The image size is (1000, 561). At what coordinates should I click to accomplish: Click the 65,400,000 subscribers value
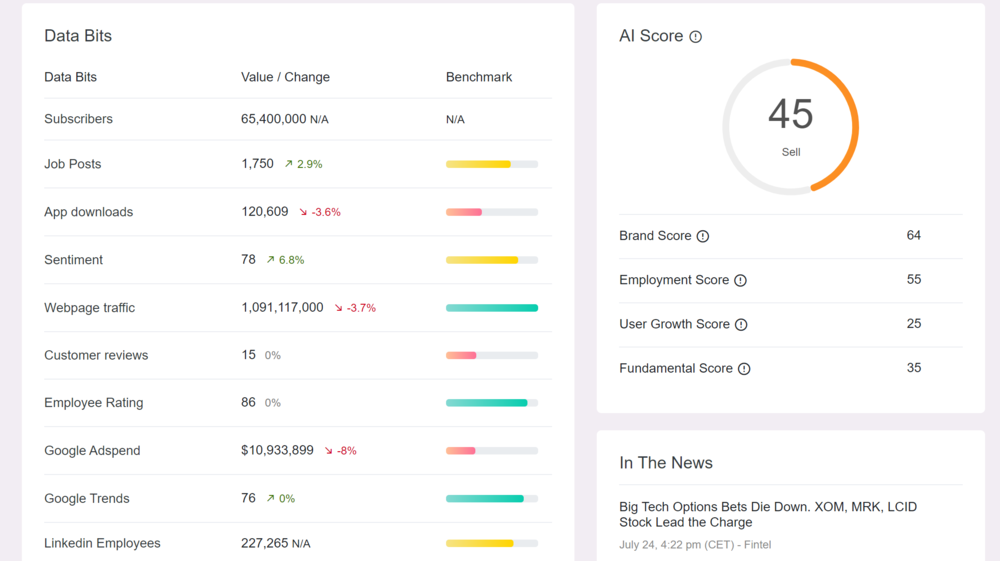click(x=274, y=119)
